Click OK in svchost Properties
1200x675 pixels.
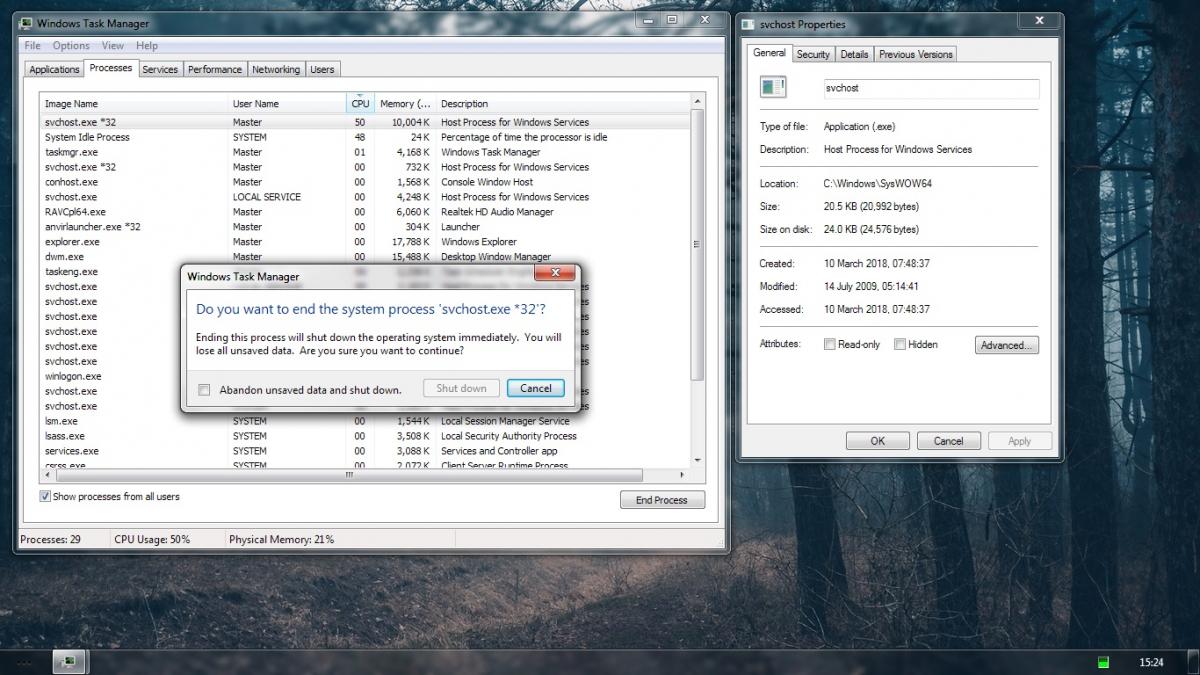click(x=877, y=441)
